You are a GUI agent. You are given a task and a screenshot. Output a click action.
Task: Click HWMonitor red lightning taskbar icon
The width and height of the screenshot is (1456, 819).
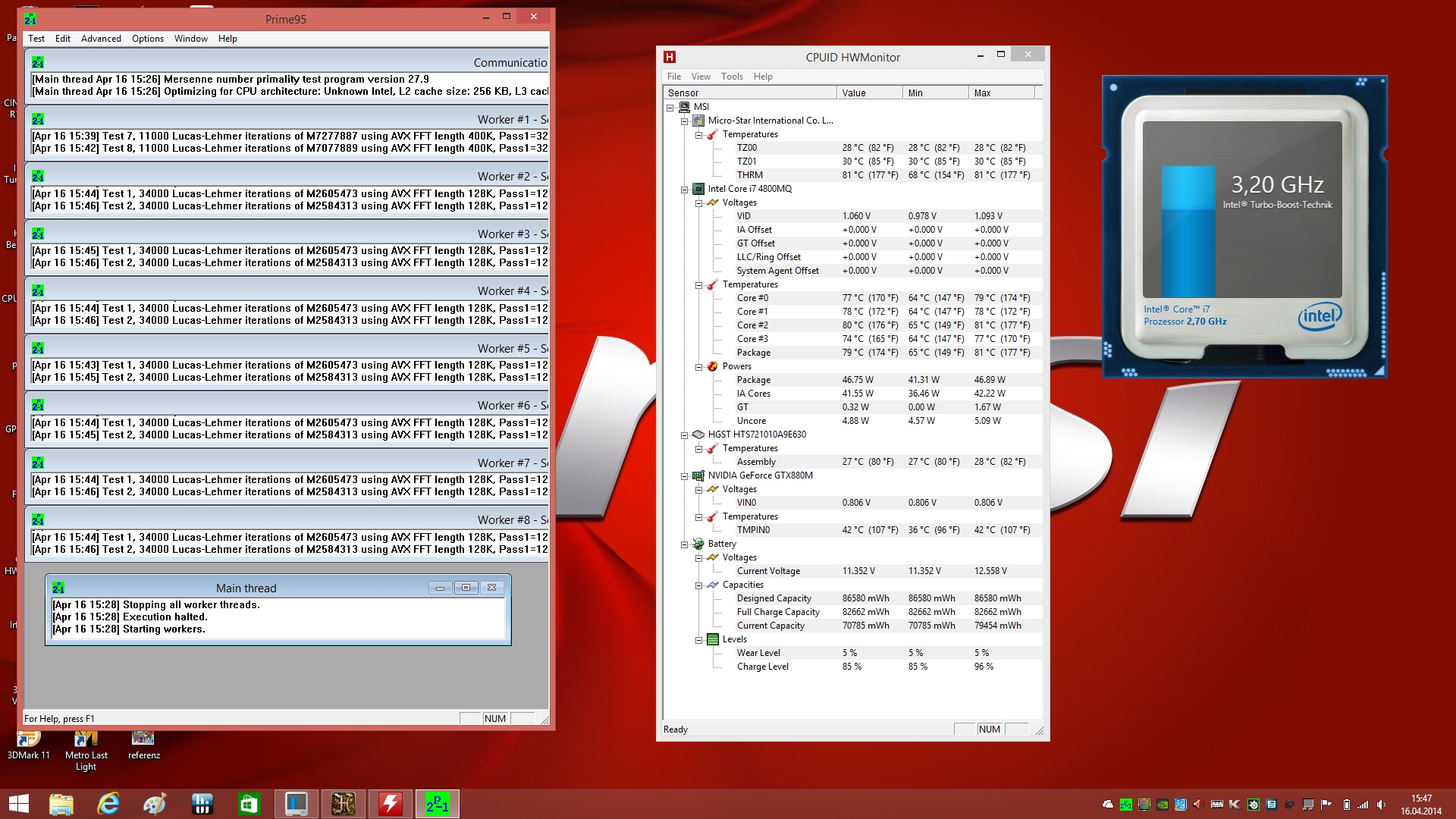[390, 804]
